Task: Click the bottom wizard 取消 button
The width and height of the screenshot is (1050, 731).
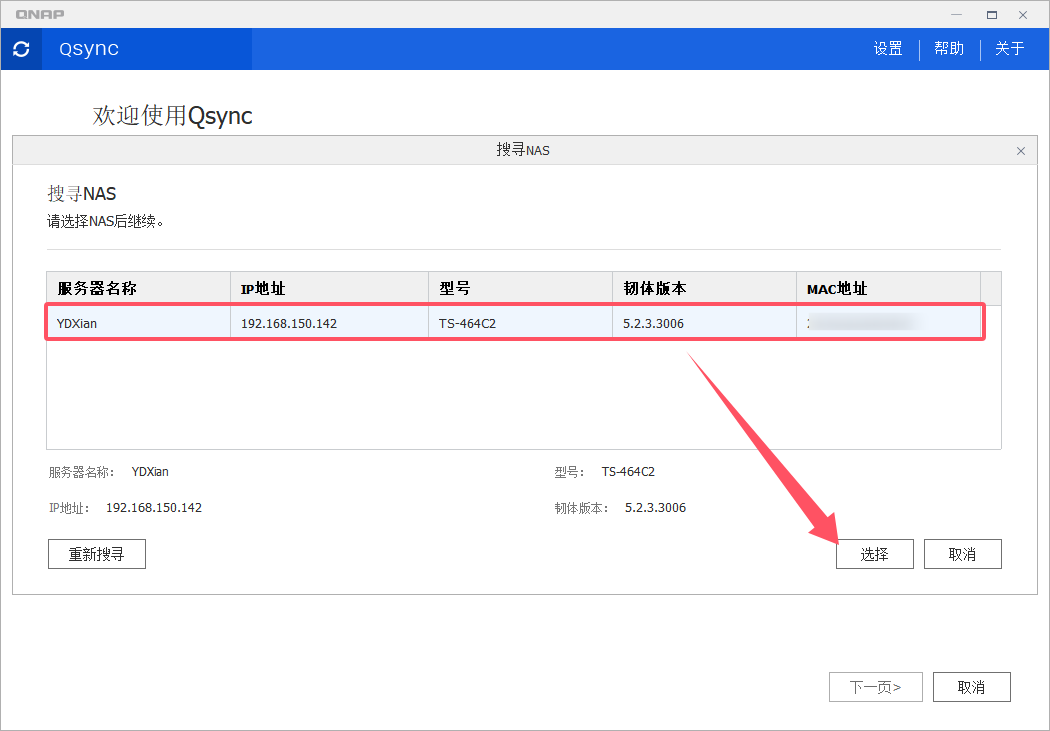Action: tap(971, 687)
